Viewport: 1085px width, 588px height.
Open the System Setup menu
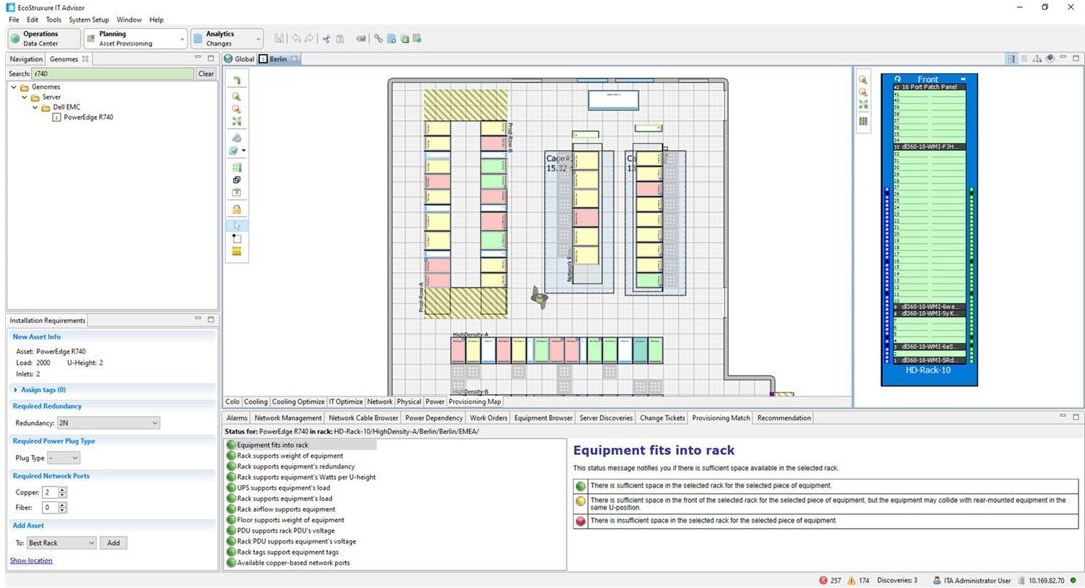tap(89, 19)
